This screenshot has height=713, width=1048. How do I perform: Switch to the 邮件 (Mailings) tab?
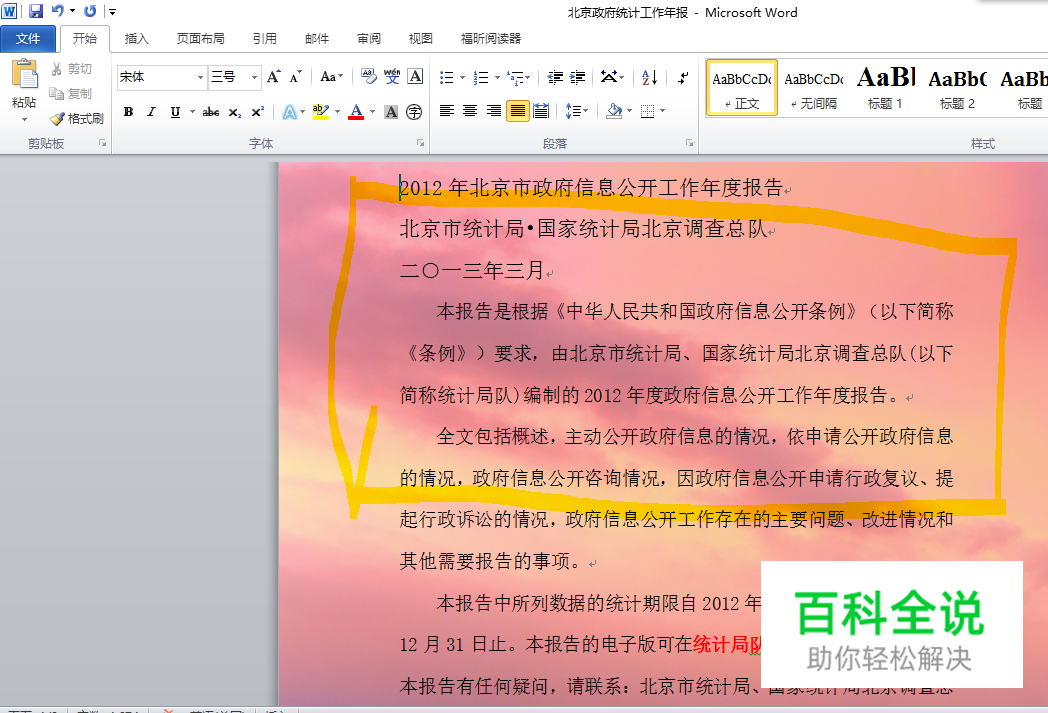pos(317,39)
